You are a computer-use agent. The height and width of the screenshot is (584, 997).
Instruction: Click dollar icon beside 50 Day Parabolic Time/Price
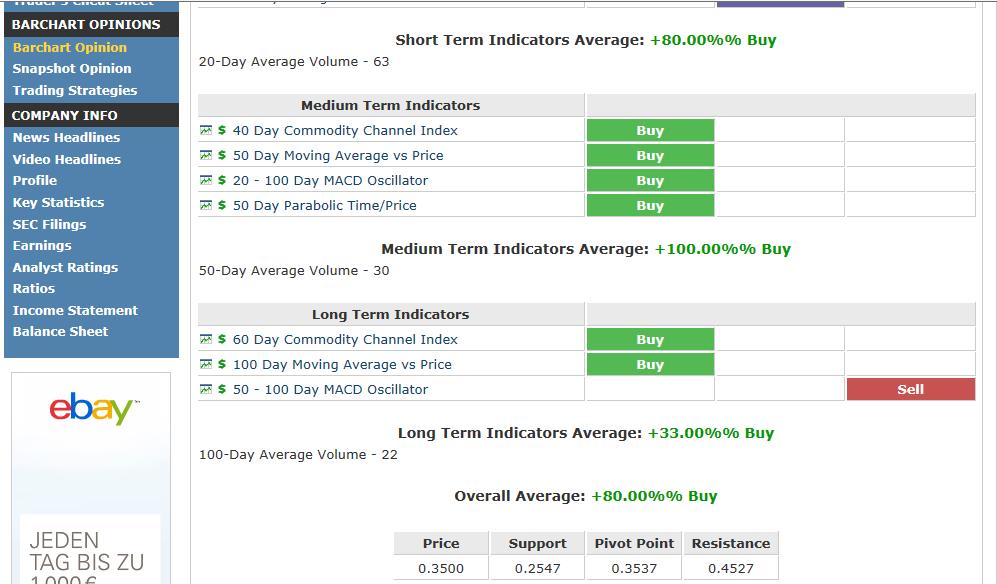point(222,205)
